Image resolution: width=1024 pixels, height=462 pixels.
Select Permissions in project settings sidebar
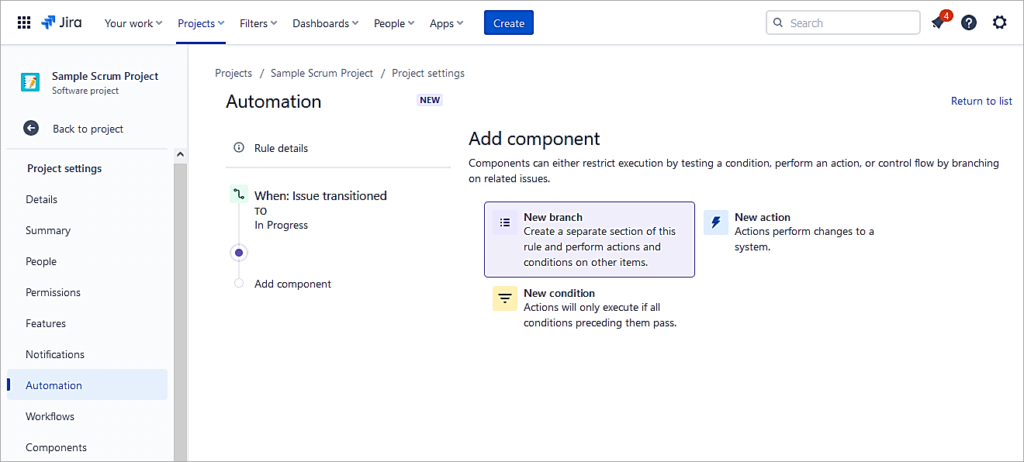(53, 293)
